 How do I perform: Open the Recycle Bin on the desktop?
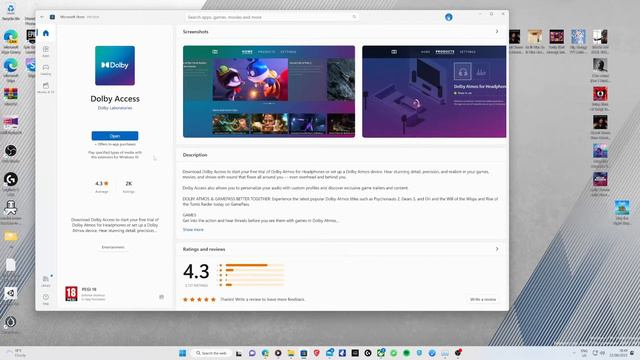tap(11, 12)
